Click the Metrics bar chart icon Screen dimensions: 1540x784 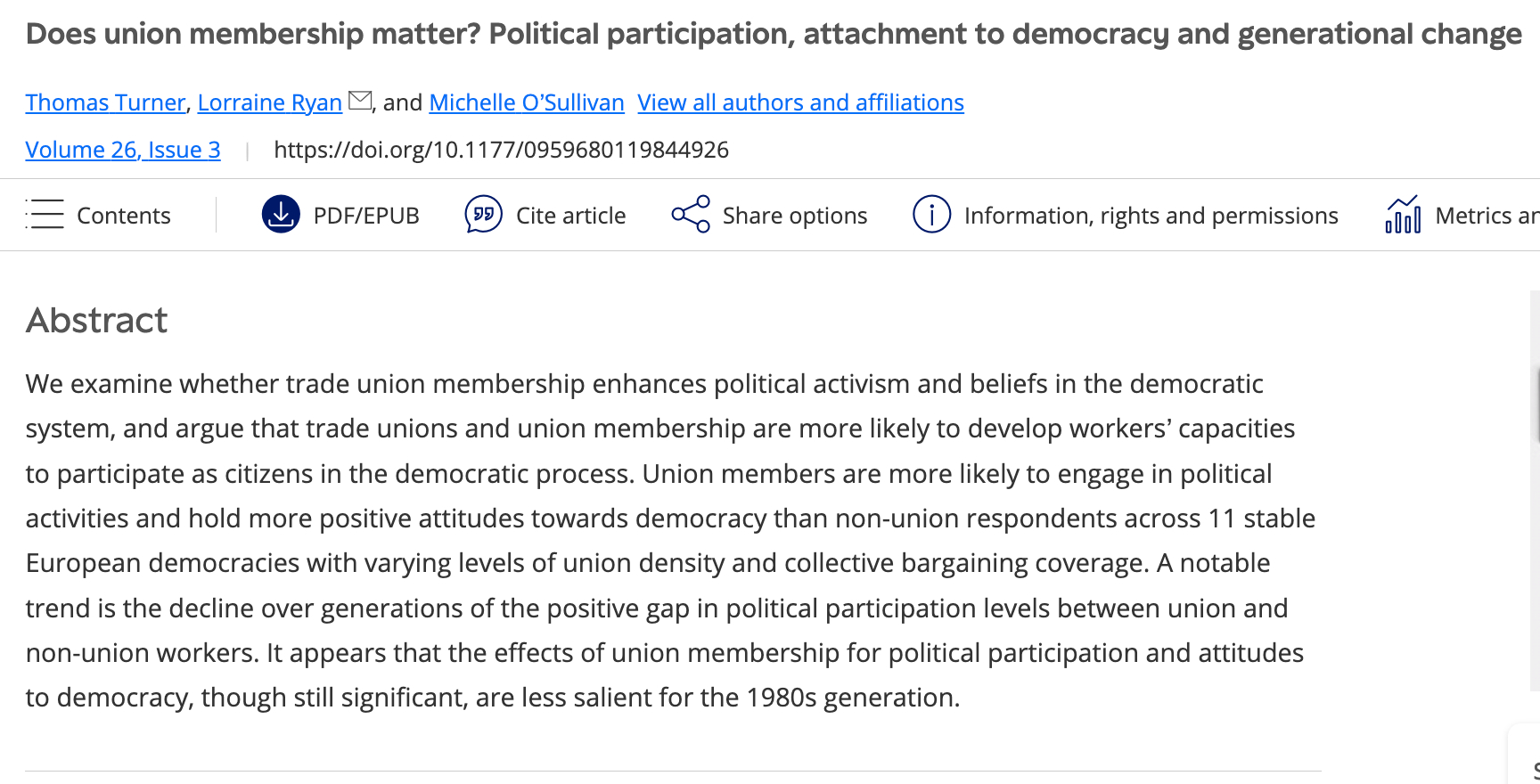pyautogui.click(x=1403, y=215)
